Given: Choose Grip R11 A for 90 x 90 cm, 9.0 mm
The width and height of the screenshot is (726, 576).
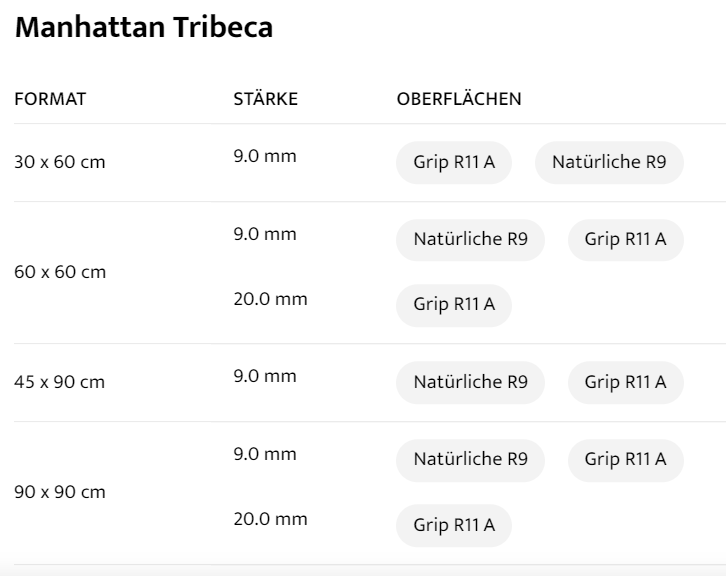Looking at the screenshot, I should point(626,460).
